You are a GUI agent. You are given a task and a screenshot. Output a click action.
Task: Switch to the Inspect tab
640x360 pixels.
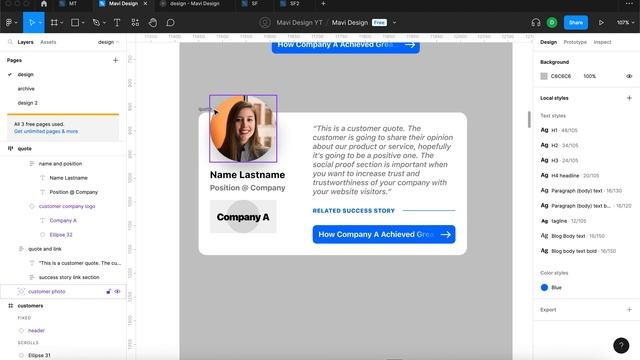tap(602, 42)
